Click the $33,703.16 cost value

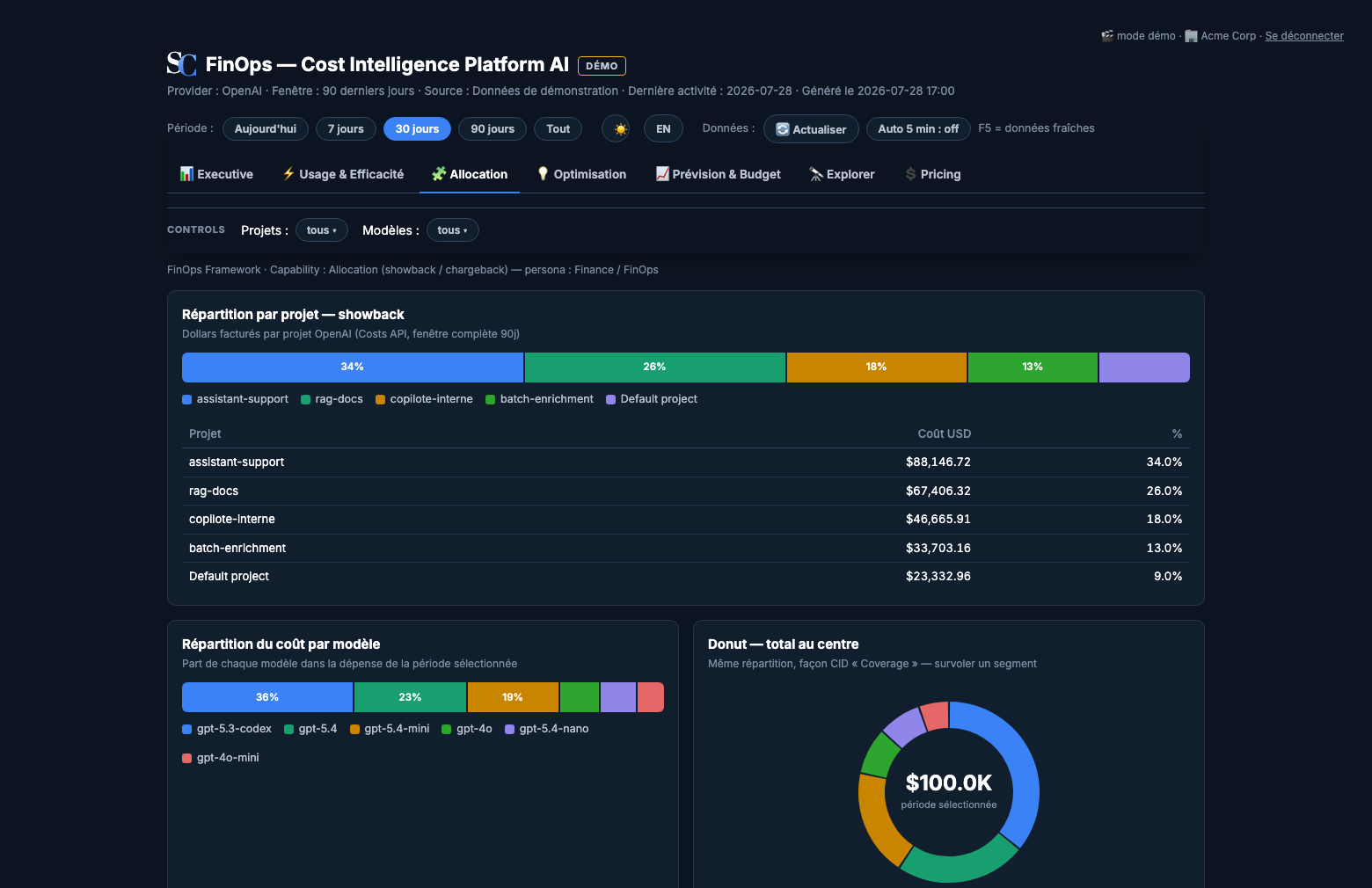(938, 548)
